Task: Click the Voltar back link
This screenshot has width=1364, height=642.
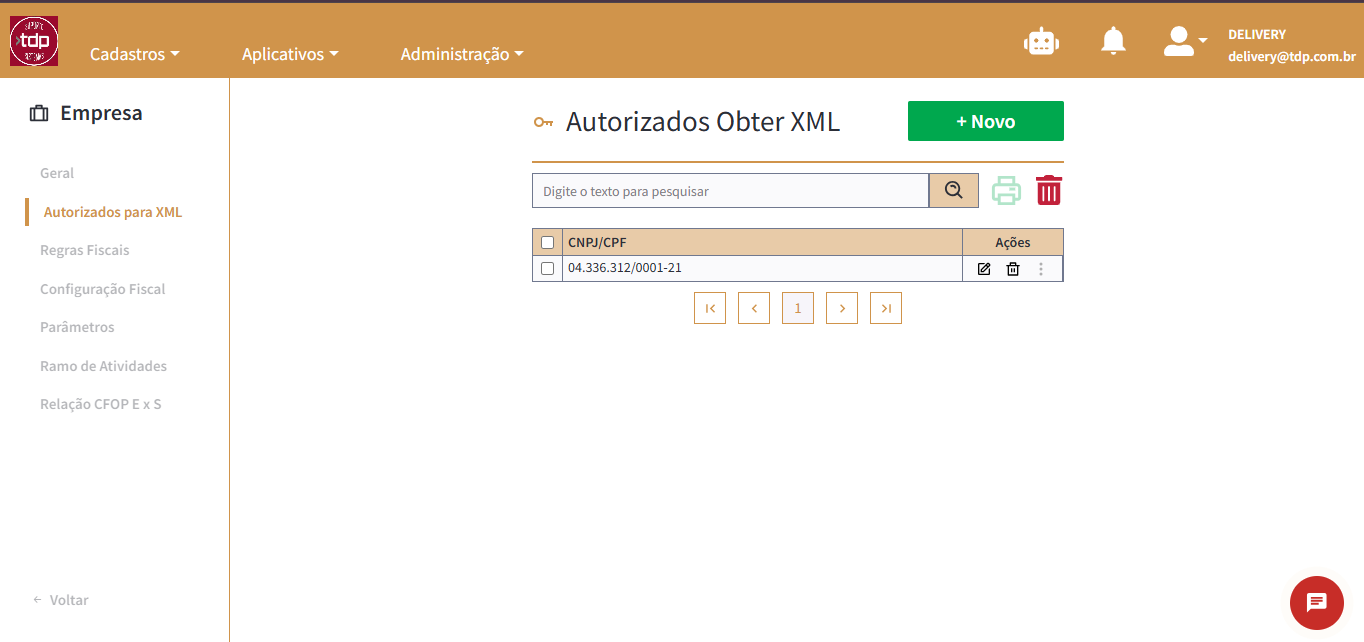Action: click(61, 600)
